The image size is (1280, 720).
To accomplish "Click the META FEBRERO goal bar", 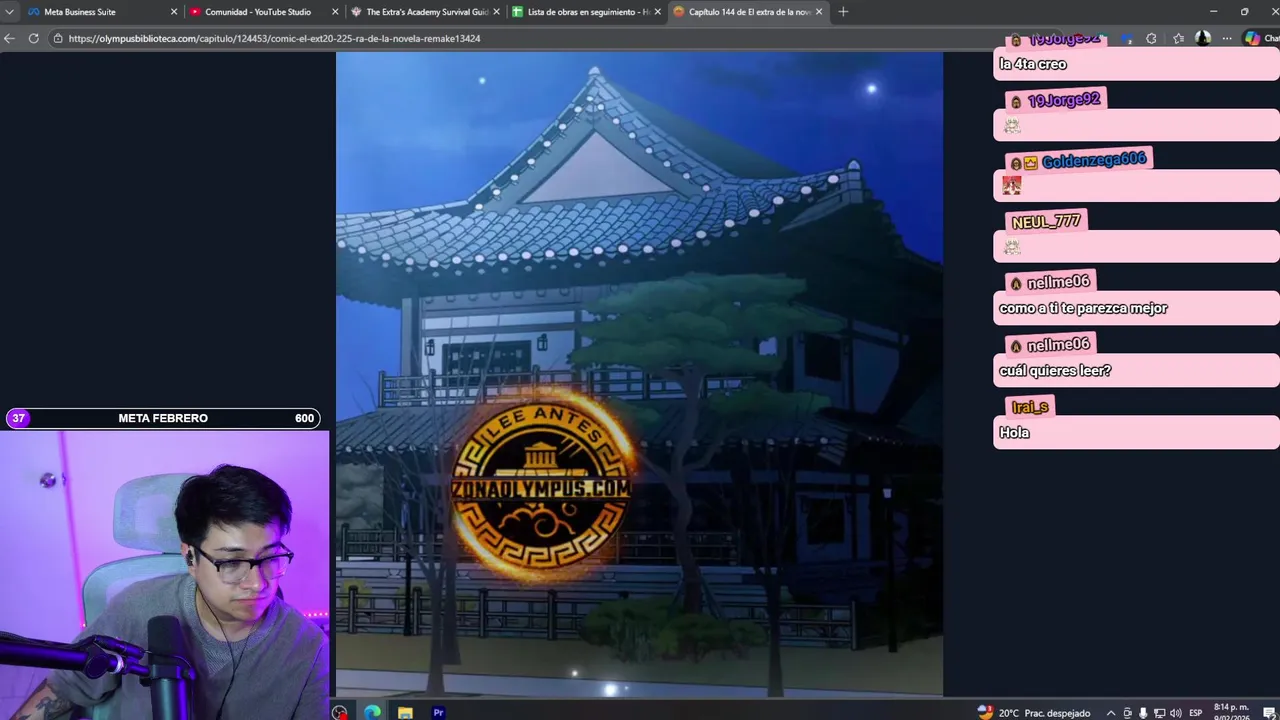I will pos(163,418).
